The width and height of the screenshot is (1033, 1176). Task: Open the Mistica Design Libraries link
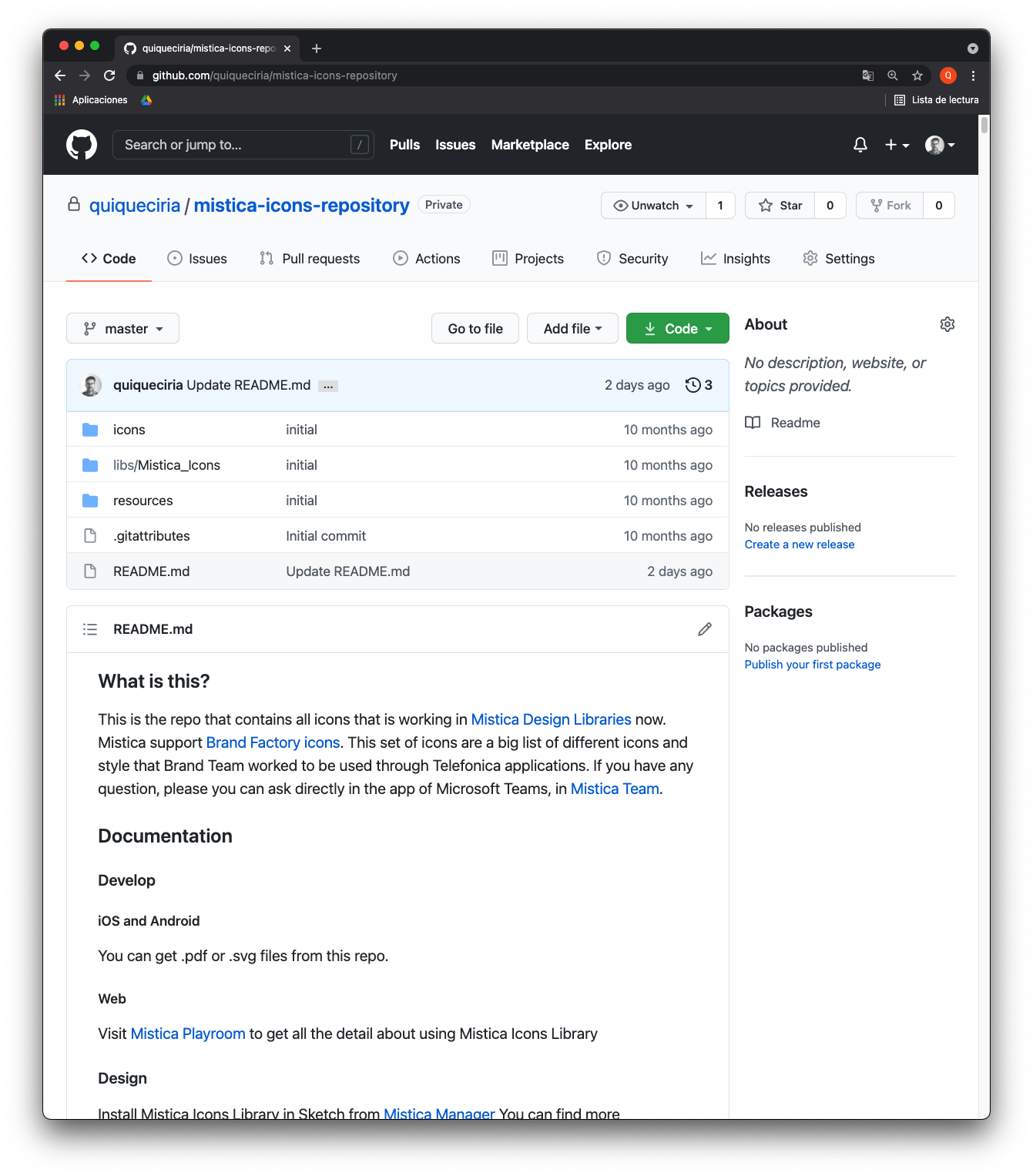coord(551,719)
